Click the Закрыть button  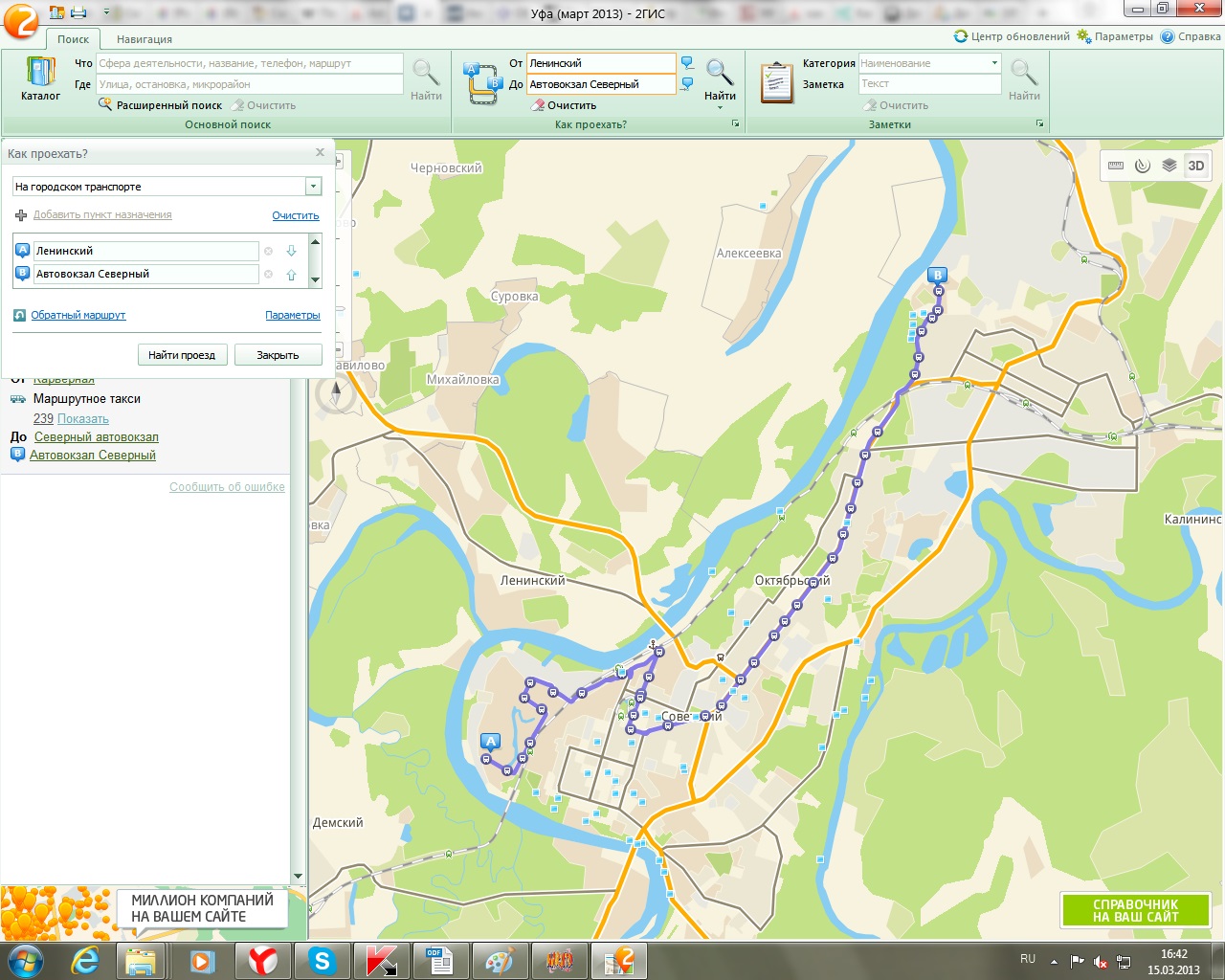click(x=278, y=355)
